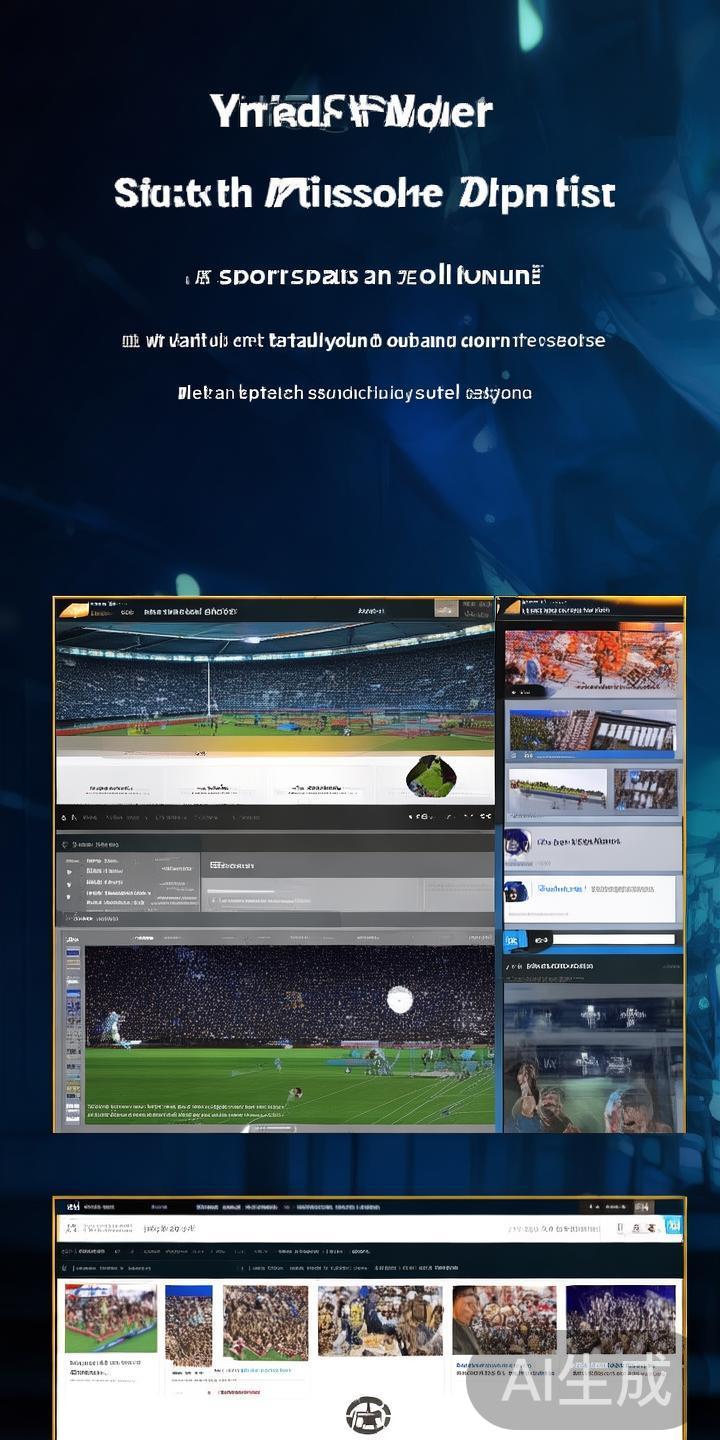Click the white address bar in bottom screenshot
720x1440 pixels.
pos(330,1228)
